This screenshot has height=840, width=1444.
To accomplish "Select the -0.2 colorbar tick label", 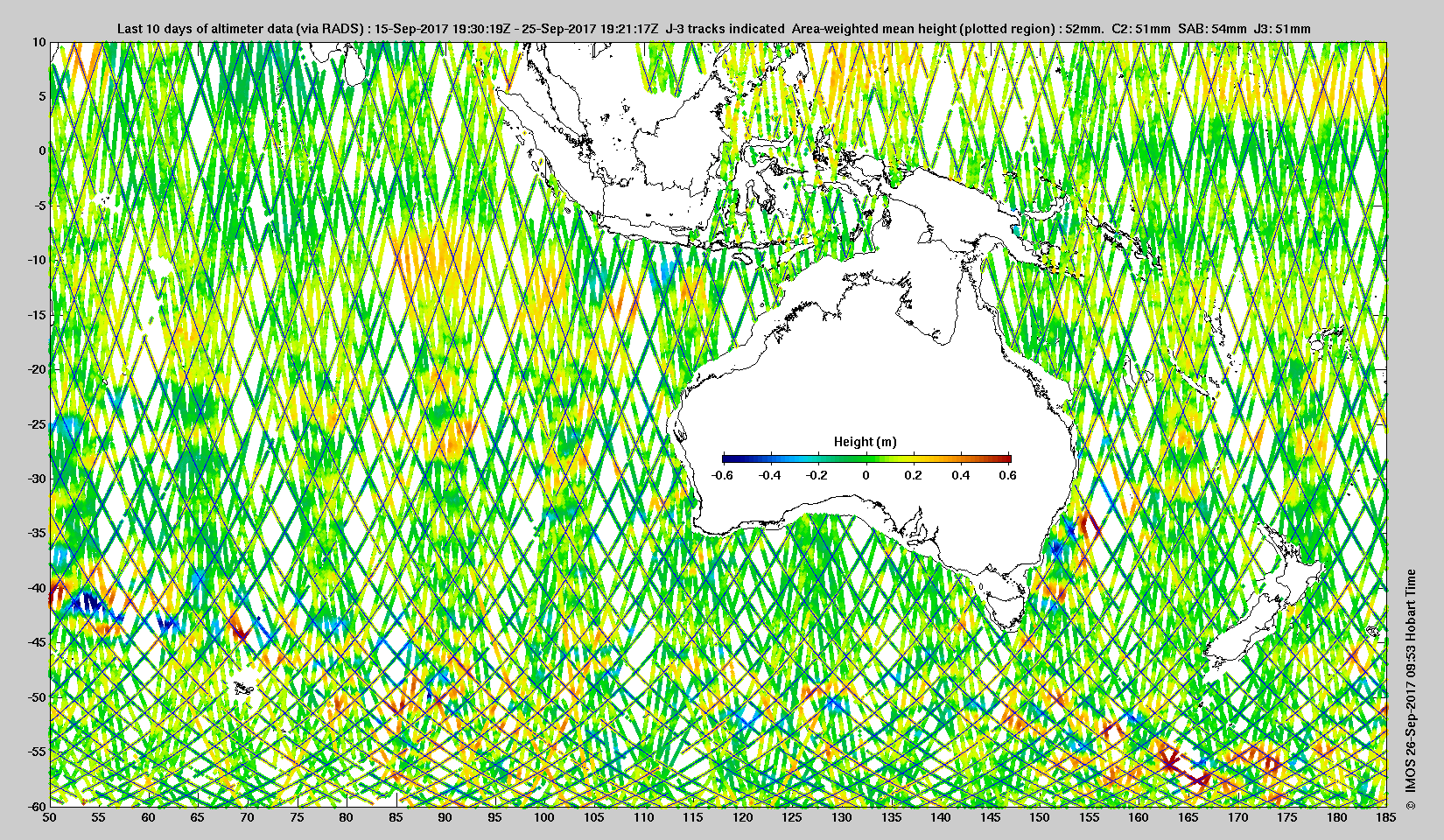I will pos(817,475).
